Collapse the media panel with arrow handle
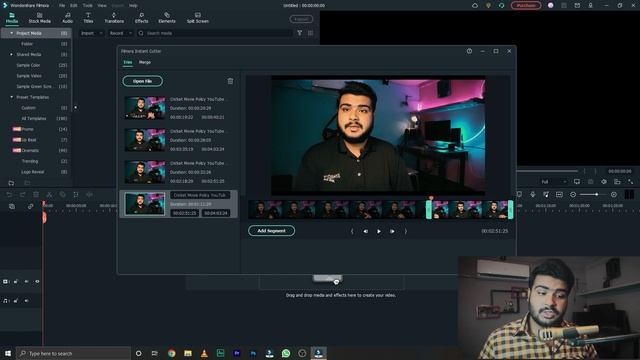The image size is (640, 360). (75, 107)
